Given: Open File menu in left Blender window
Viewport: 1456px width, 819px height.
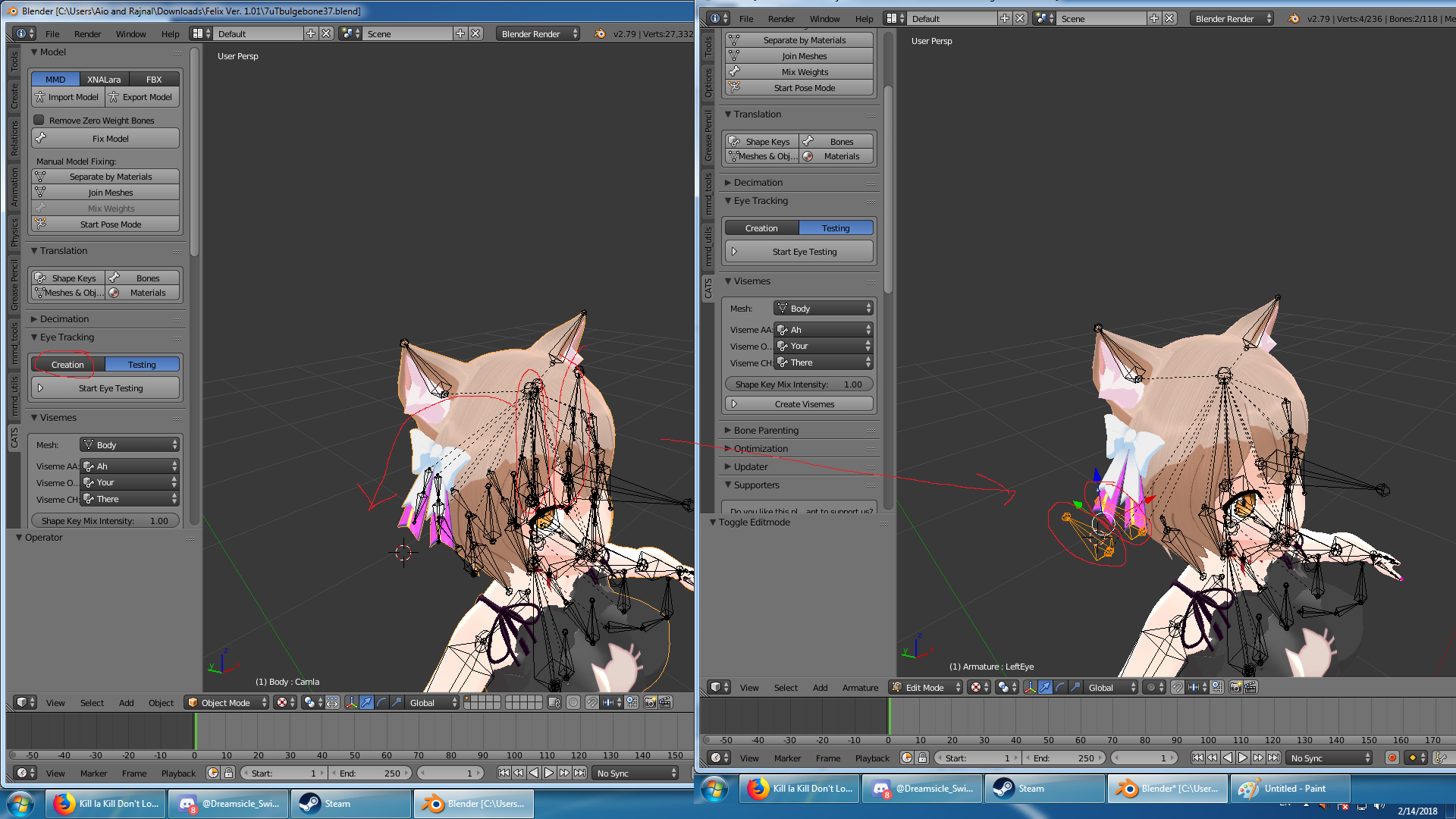Looking at the screenshot, I should point(52,34).
